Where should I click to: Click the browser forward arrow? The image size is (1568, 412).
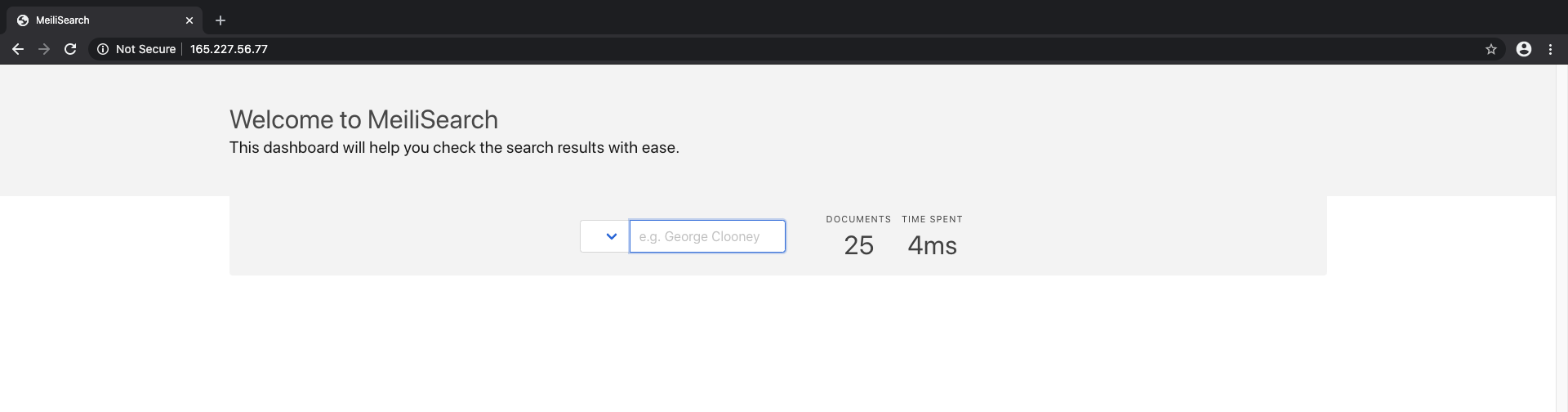tap(44, 49)
